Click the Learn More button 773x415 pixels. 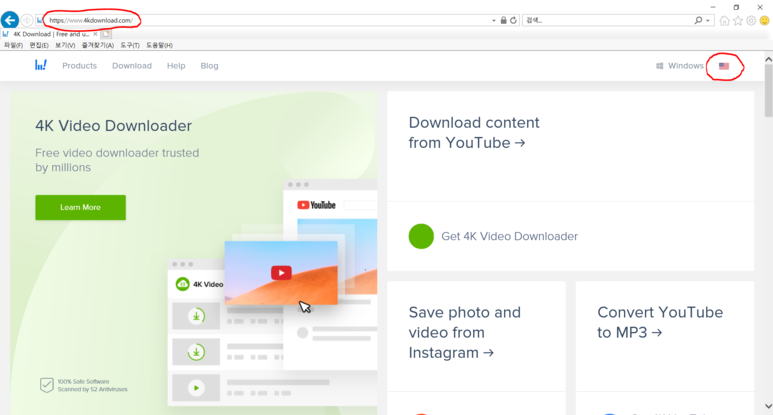pos(80,208)
